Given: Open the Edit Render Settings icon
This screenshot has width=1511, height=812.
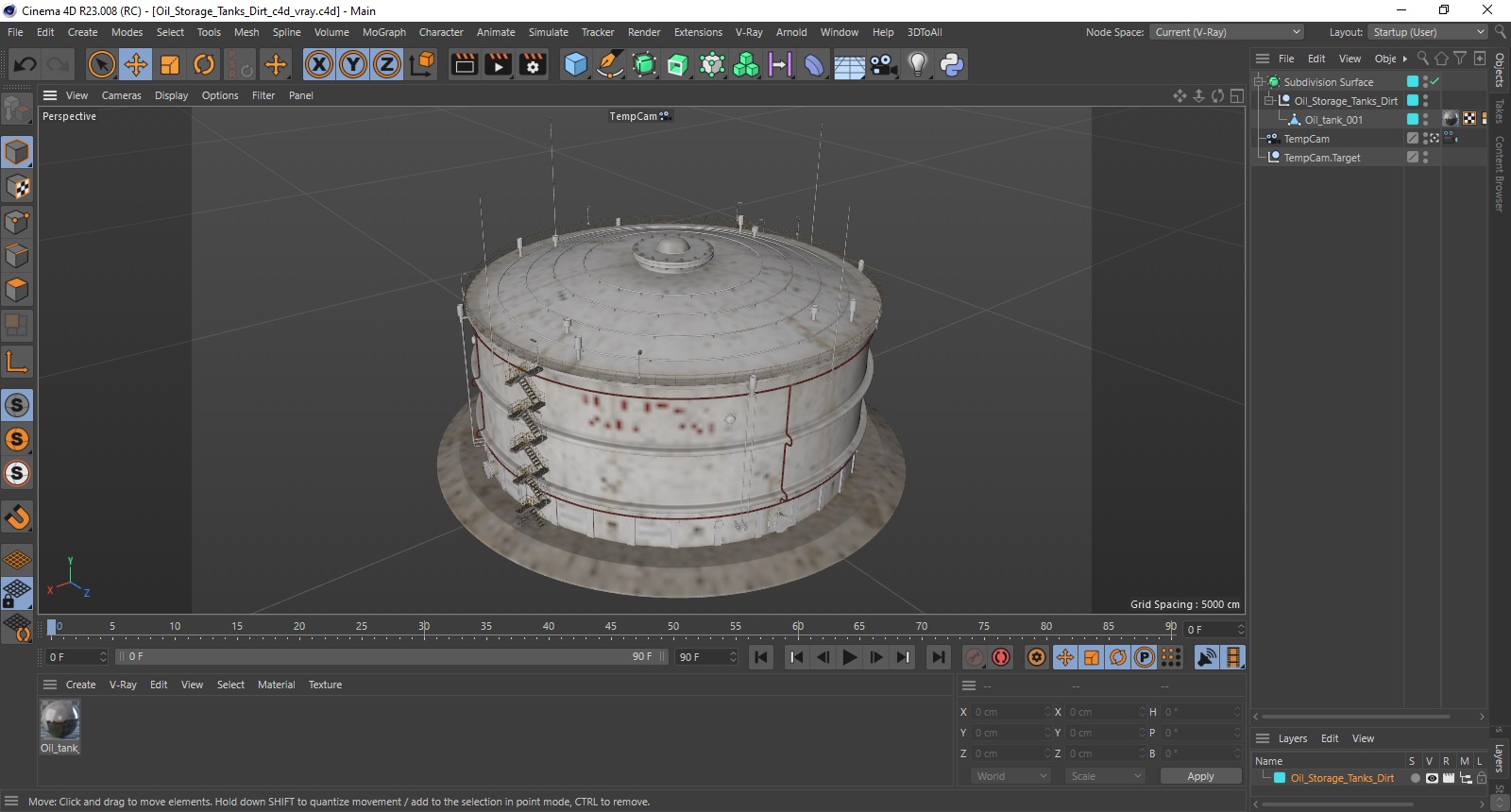Looking at the screenshot, I should [533, 64].
